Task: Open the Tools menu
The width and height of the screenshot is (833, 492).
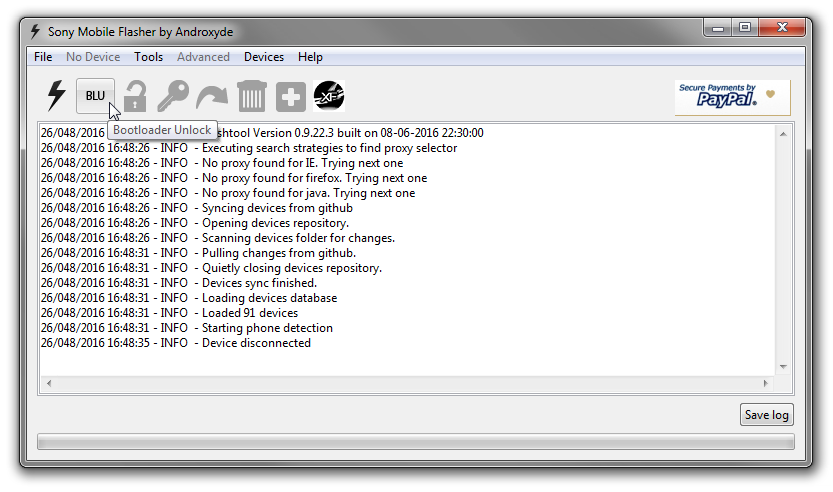Action: (148, 57)
